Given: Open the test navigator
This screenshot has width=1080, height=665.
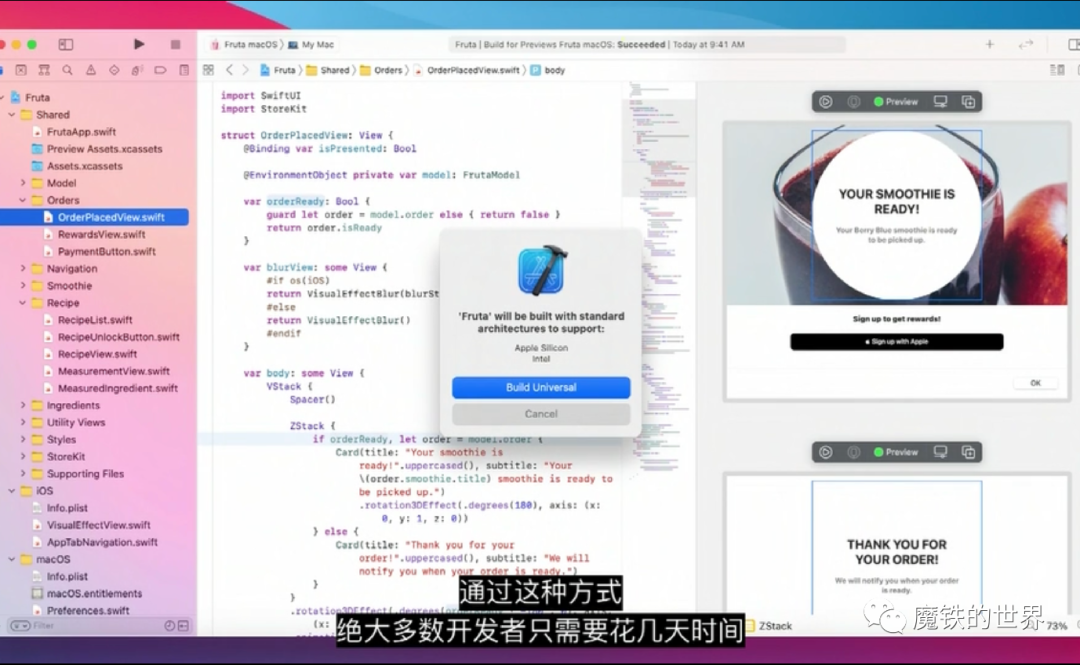Looking at the screenshot, I should 114,70.
